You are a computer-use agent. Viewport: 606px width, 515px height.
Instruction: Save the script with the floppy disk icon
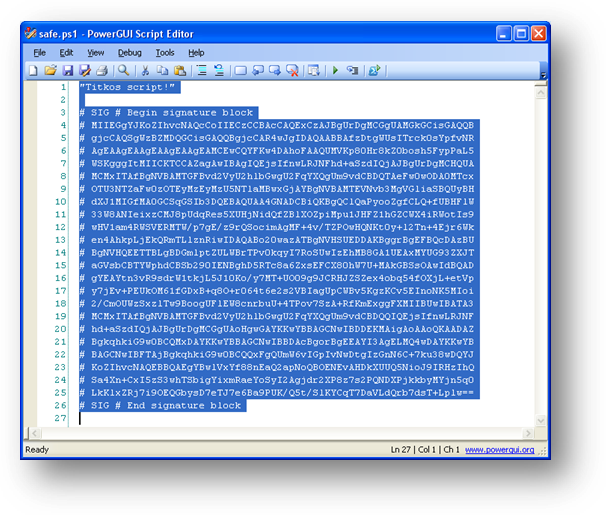68,71
